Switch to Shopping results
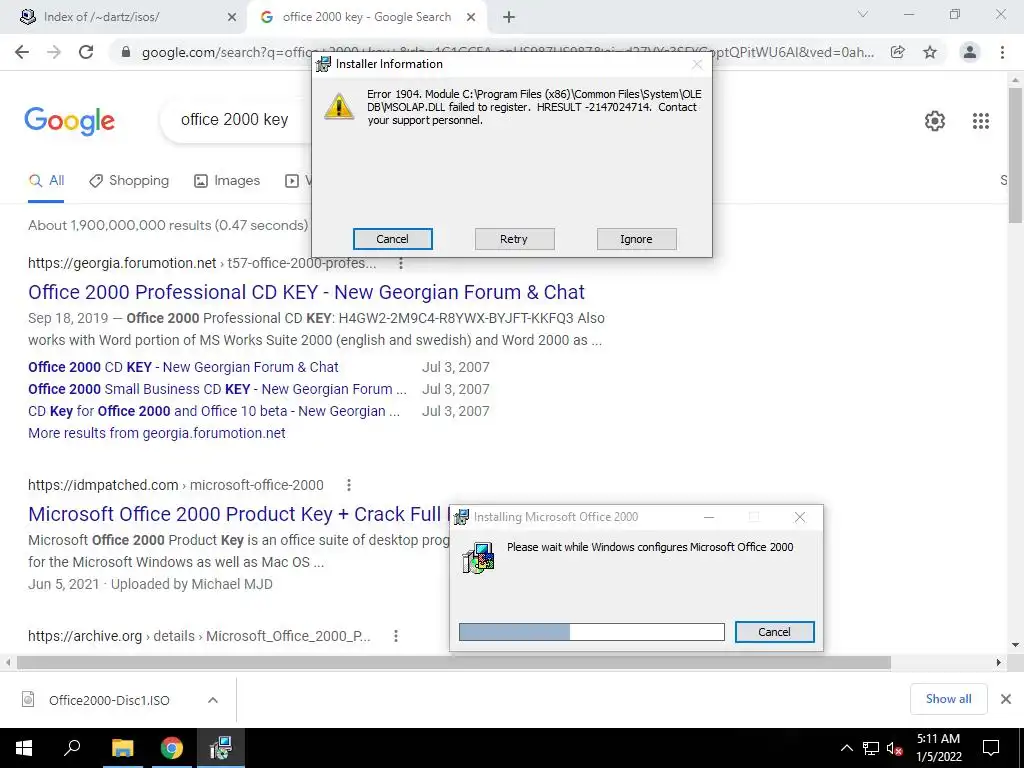 (129, 181)
